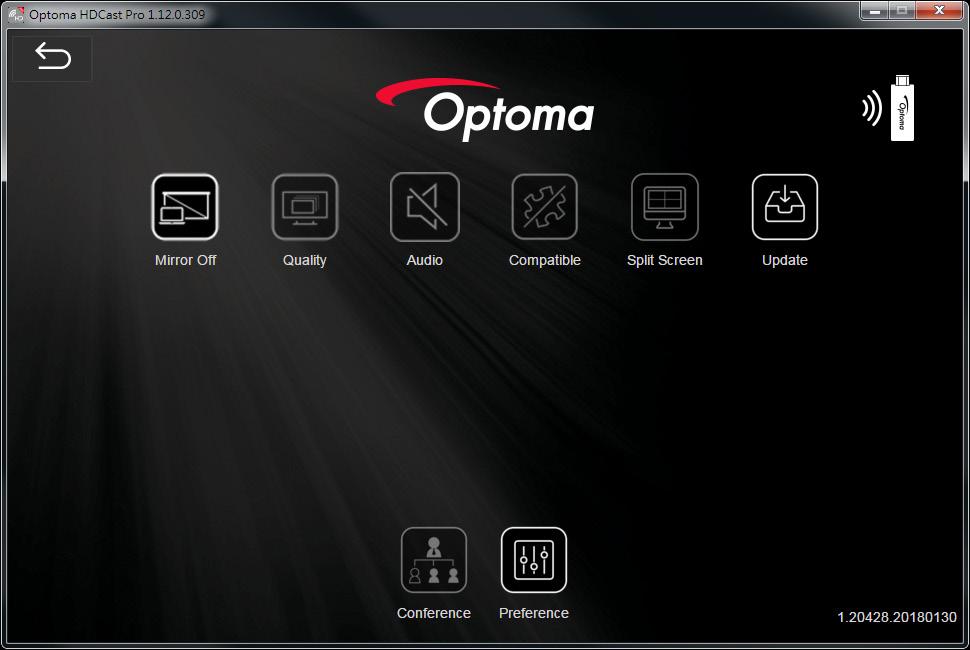Click the Split Screen label text

(664, 260)
